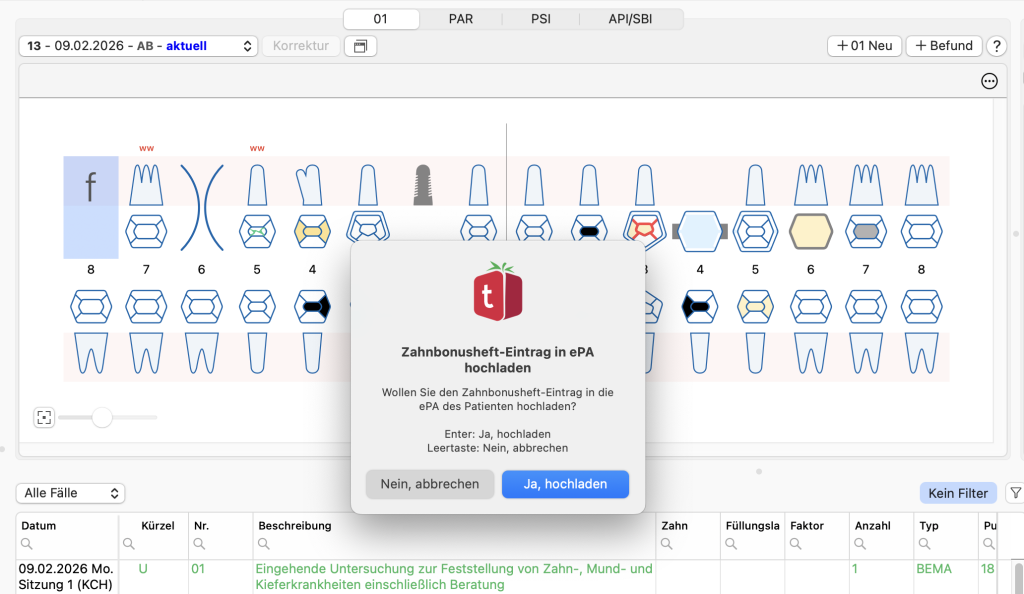The width and height of the screenshot is (1024, 594).
Task: Expand the 'Alle Fälle' dropdown
Action: pyautogui.click(x=70, y=493)
